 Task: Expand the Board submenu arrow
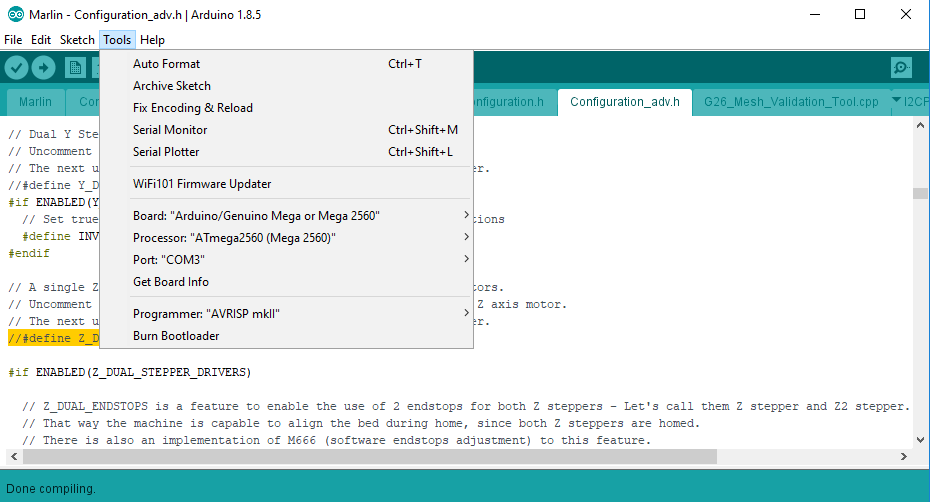[x=466, y=215]
